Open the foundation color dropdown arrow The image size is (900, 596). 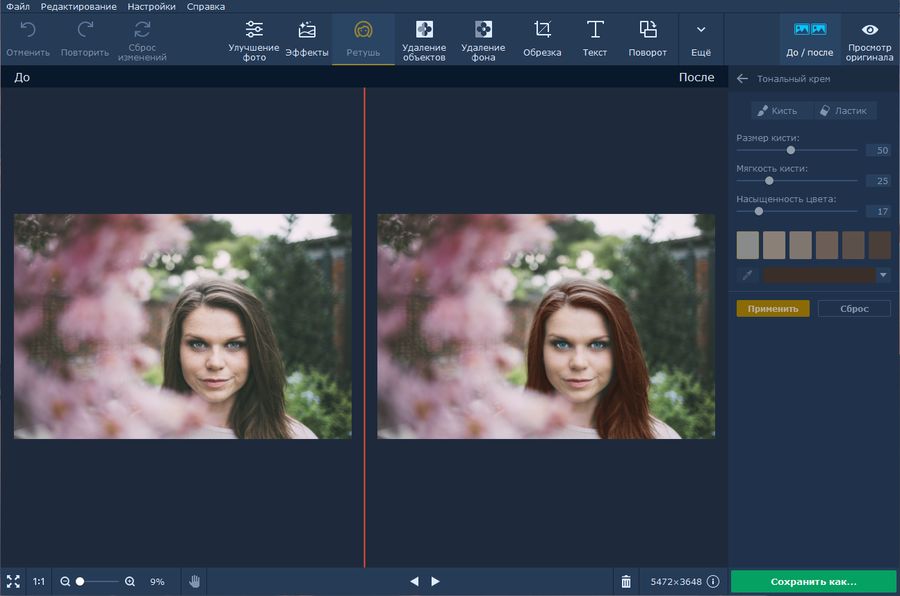click(883, 275)
